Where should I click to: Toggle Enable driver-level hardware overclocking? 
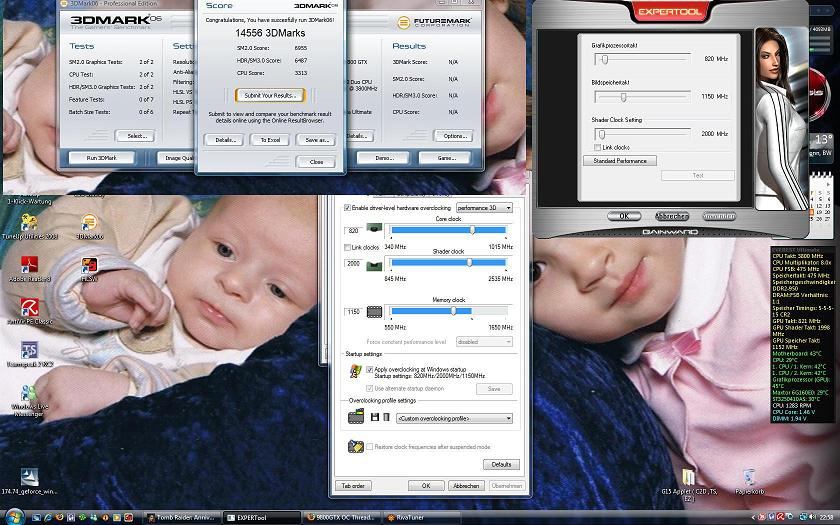click(x=347, y=207)
